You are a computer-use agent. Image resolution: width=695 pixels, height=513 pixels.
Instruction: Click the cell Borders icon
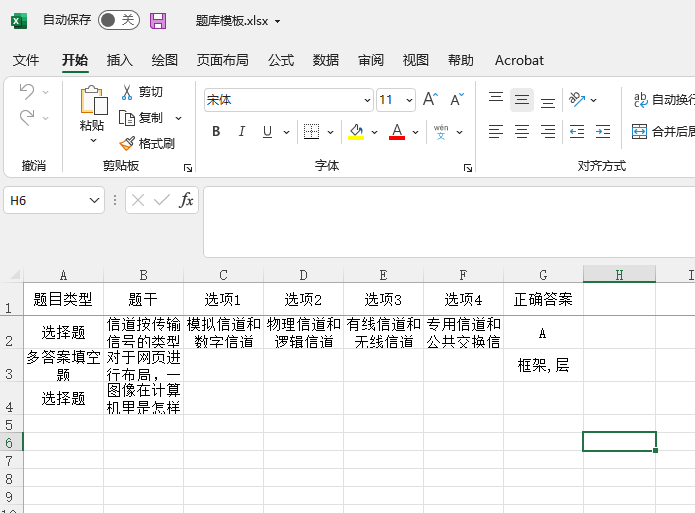point(311,131)
